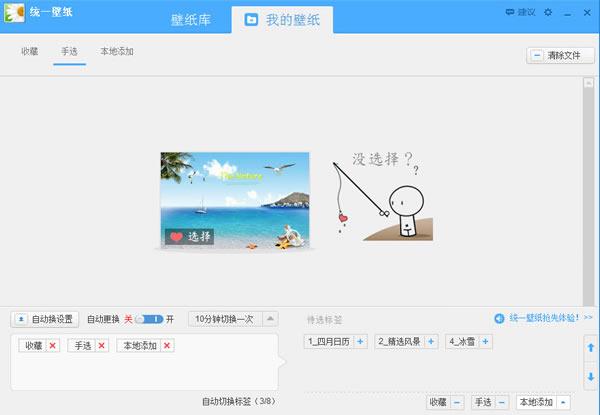This screenshot has width=600, height=415.
Task: Click minus next to bottom 收藏 tag
Action: 457,402
